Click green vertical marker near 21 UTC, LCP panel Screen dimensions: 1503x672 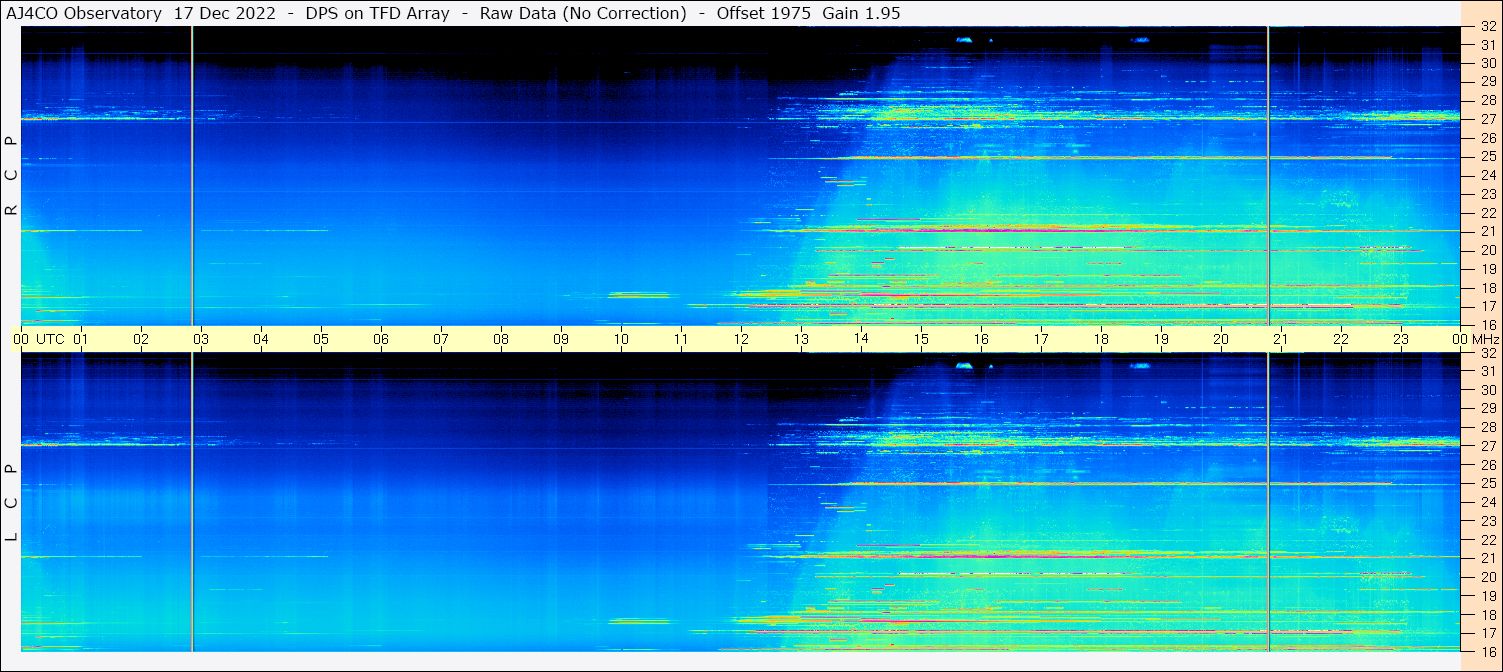click(x=1268, y=502)
